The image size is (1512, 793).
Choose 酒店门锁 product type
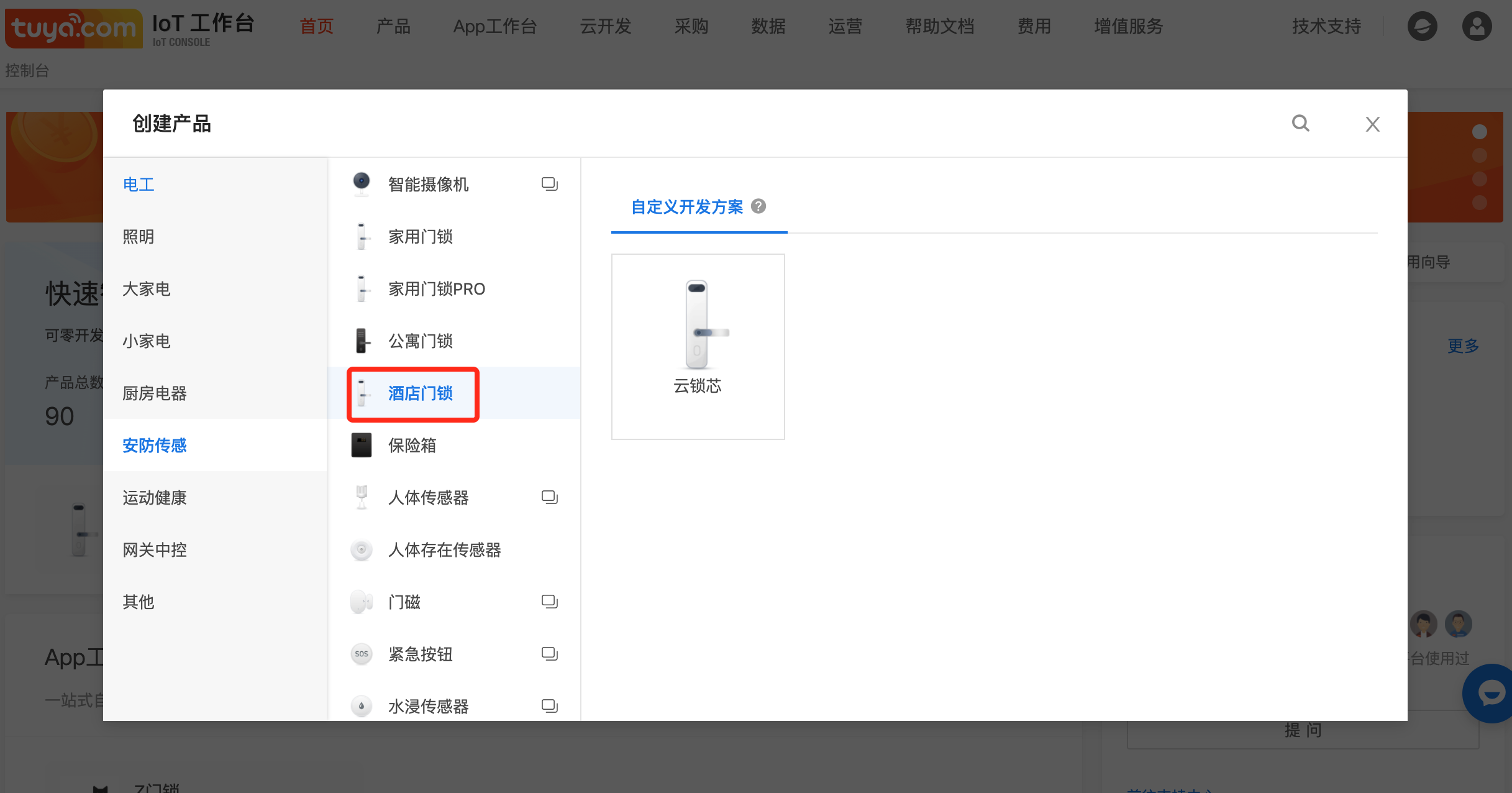point(454,393)
